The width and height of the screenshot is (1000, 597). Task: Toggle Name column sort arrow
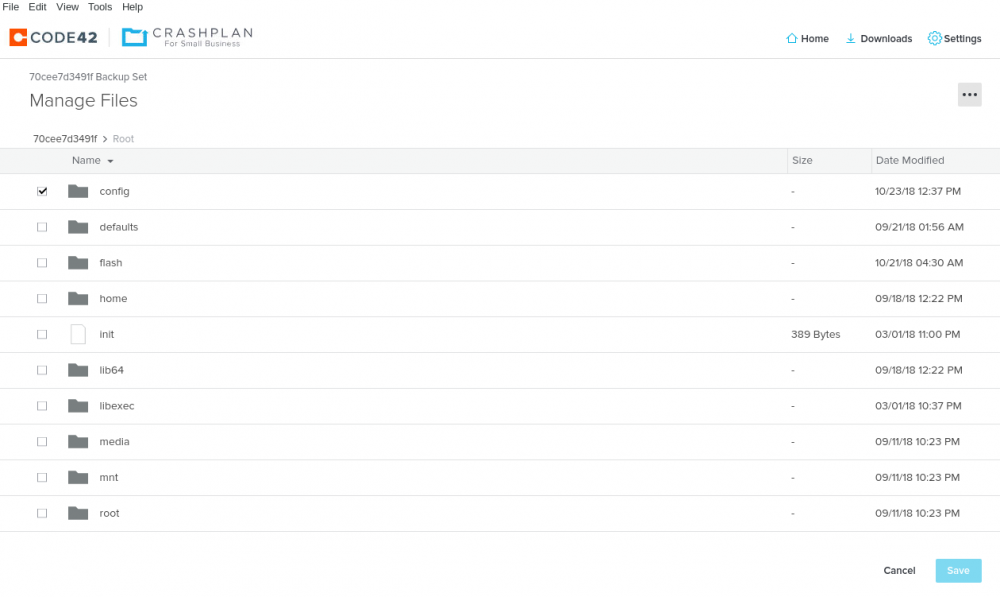(x=110, y=161)
